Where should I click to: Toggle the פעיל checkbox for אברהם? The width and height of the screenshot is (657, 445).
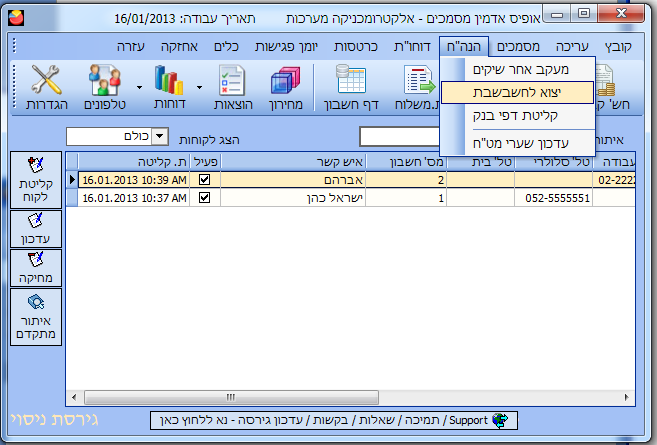205,179
